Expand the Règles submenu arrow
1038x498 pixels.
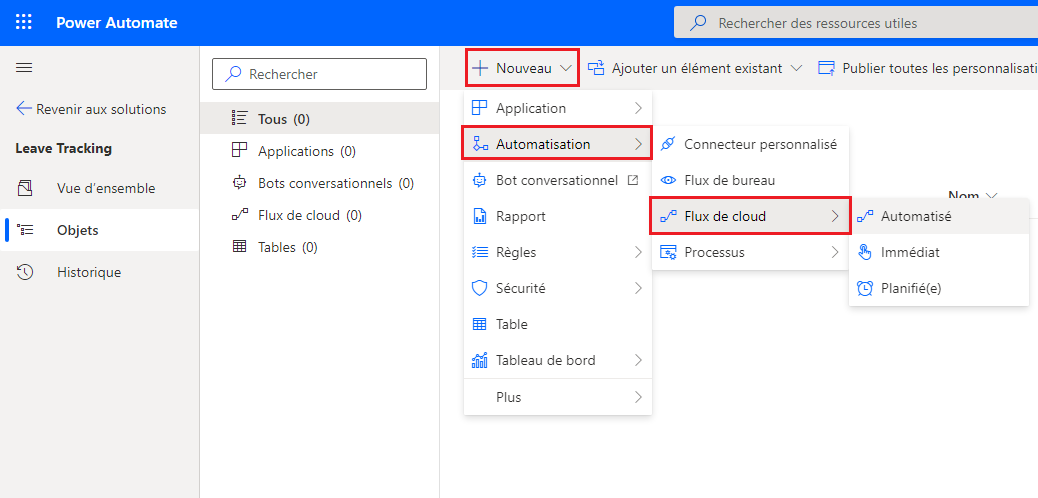pos(638,252)
